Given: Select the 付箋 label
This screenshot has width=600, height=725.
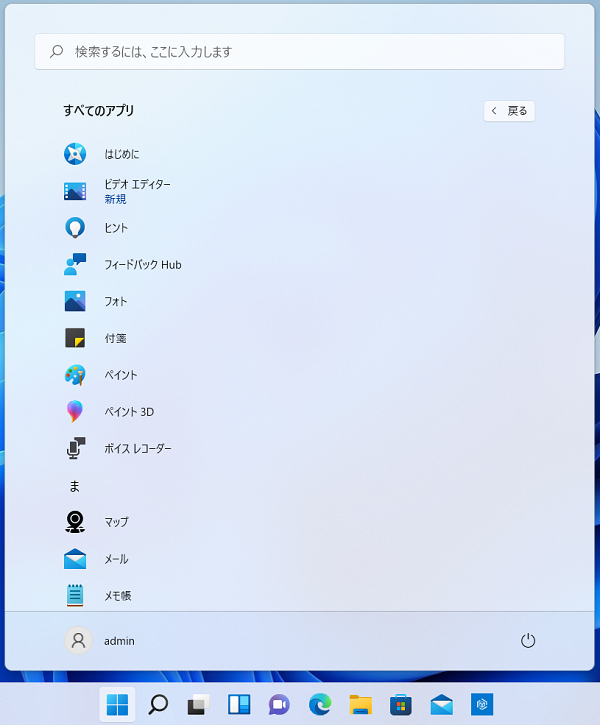Looking at the screenshot, I should tap(115, 338).
